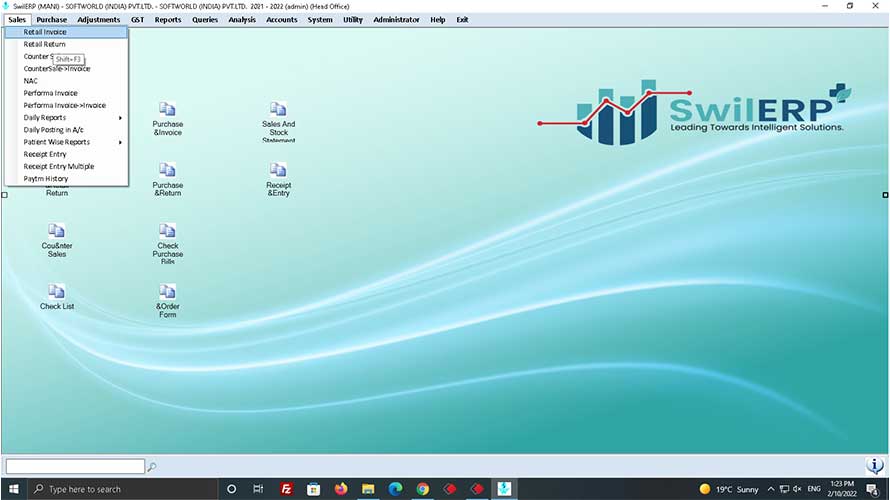This screenshot has height=500, width=890.
Task: Open the Purchase menu
Action: 52,19
